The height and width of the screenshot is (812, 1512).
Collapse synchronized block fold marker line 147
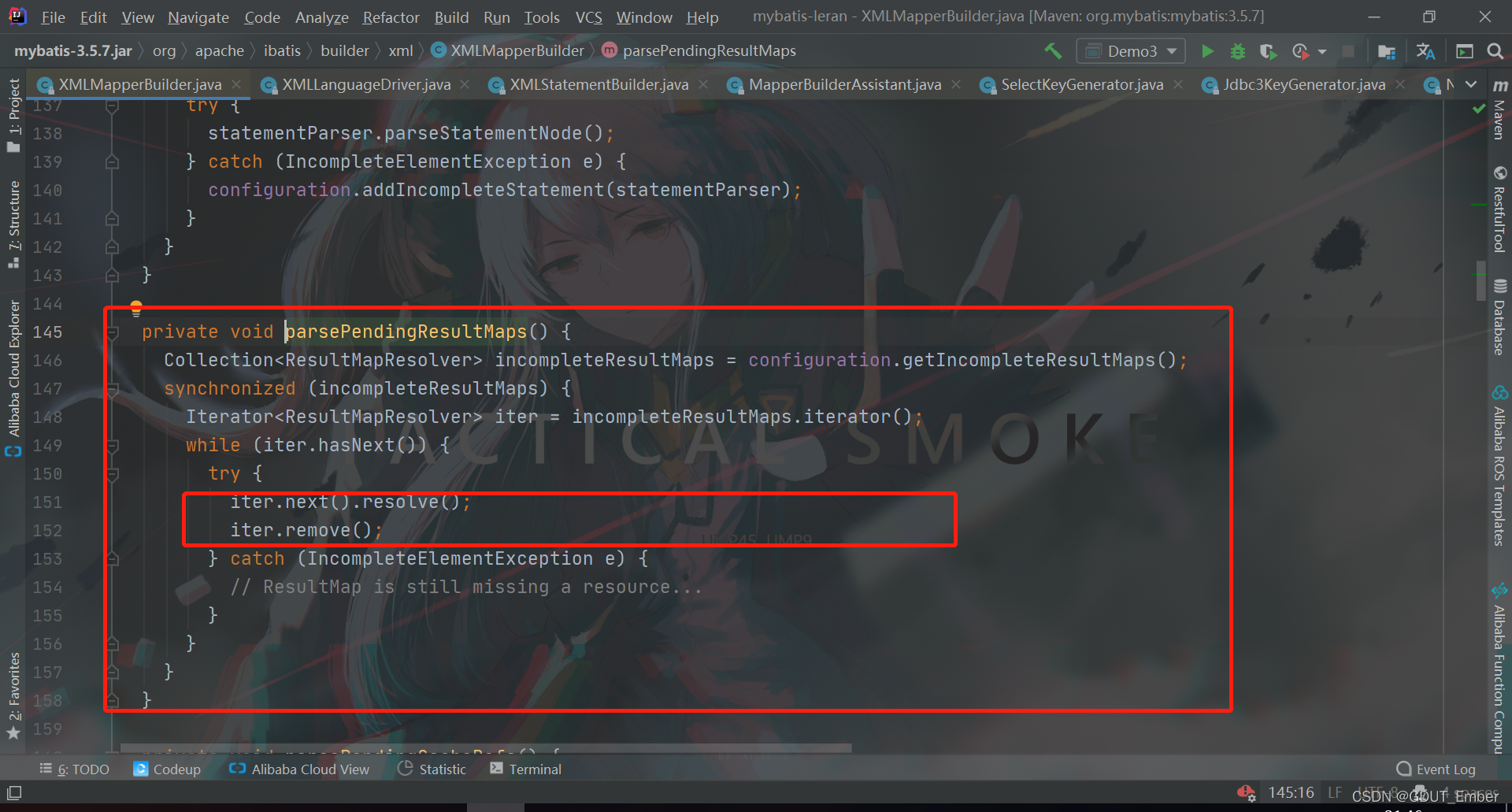click(112, 389)
